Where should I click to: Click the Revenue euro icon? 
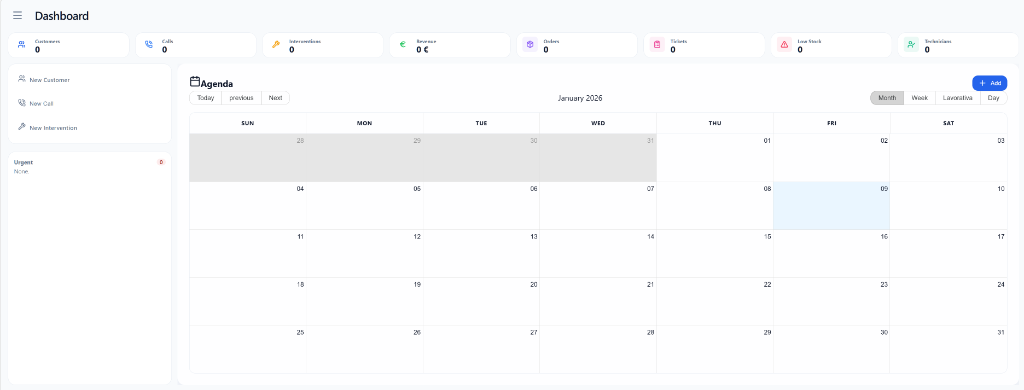tap(403, 45)
